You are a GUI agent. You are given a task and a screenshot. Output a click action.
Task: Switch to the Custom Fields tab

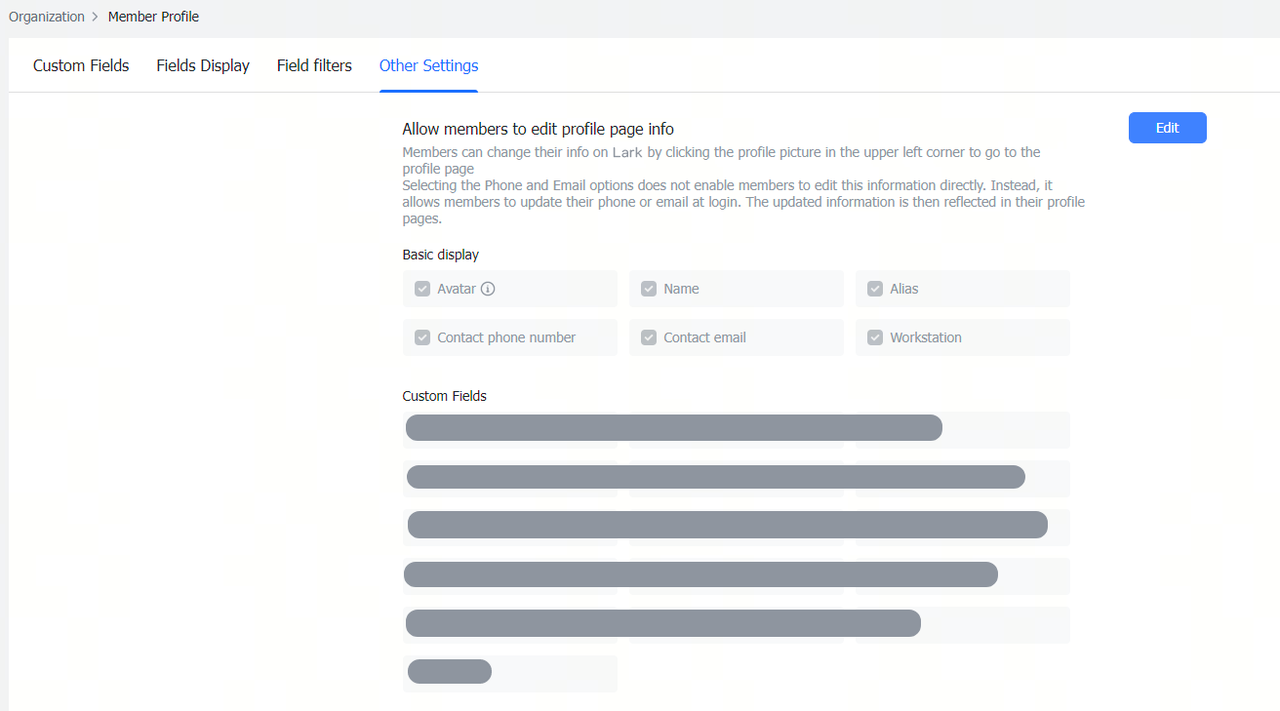tap(81, 66)
